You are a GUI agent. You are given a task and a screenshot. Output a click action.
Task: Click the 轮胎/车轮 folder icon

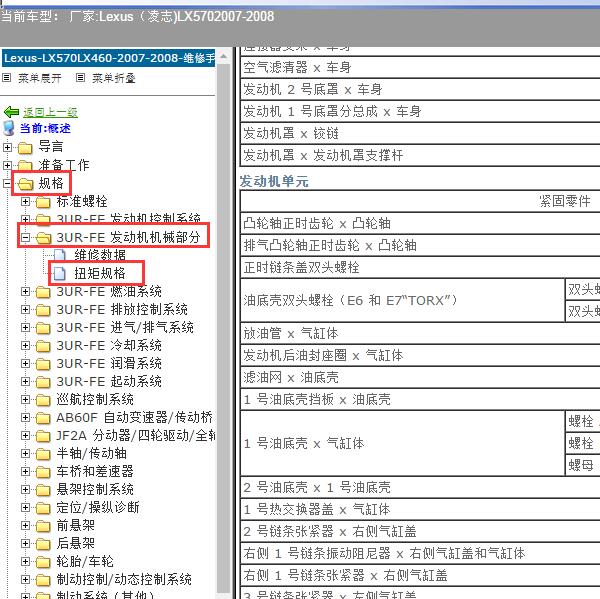43,562
